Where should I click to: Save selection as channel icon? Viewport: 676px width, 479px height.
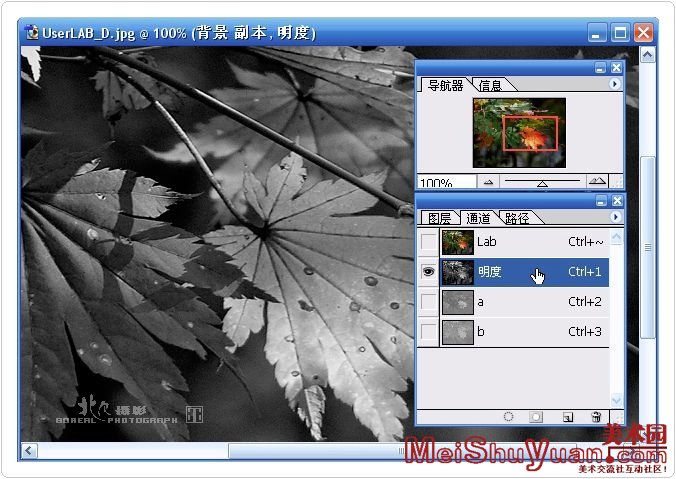pos(536,416)
